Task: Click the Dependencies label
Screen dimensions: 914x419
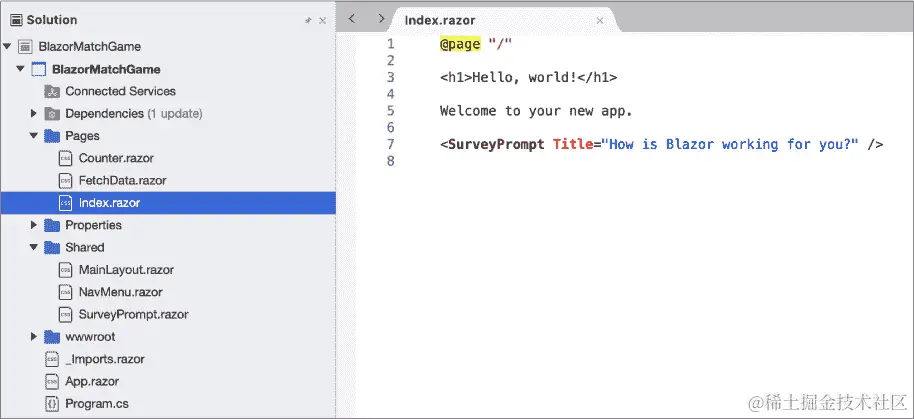Action: (104, 114)
